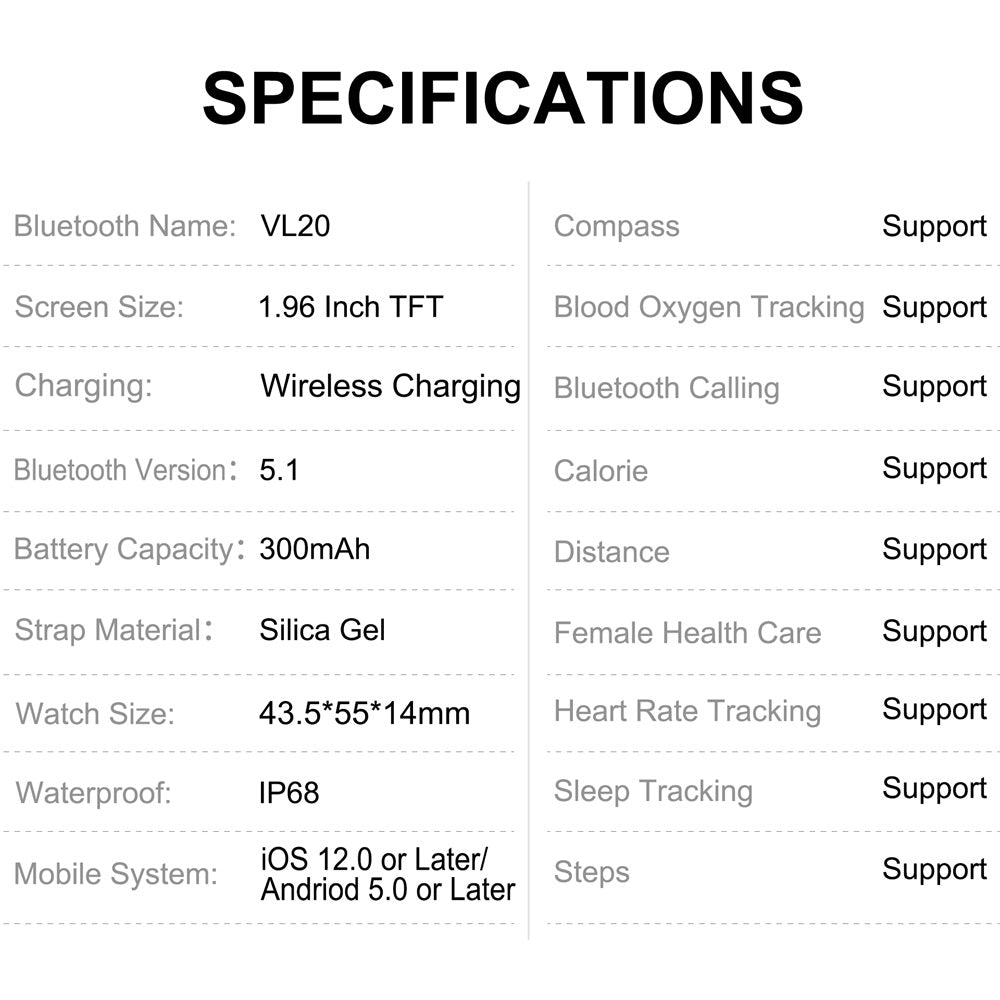Screen dimensions: 1000x1000
Task: Select the VL20 value text
Action: [294, 226]
